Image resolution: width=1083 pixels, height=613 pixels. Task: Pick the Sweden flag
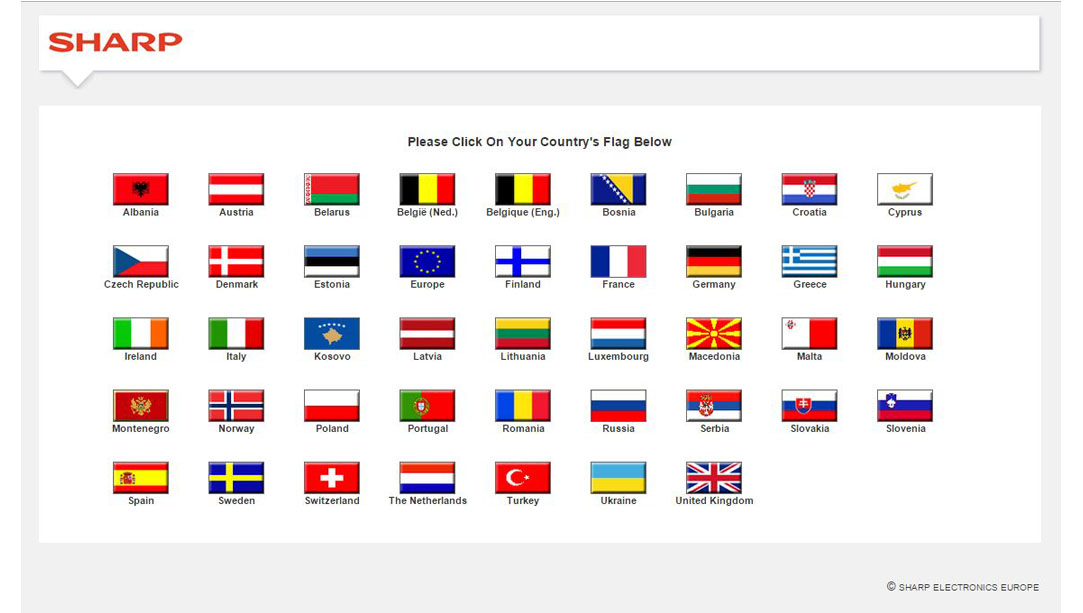(x=236, y=478)
